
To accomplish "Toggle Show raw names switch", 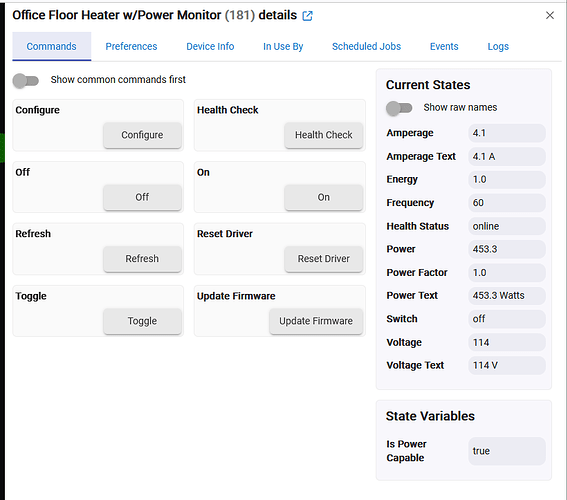I will tap(399, 108).
